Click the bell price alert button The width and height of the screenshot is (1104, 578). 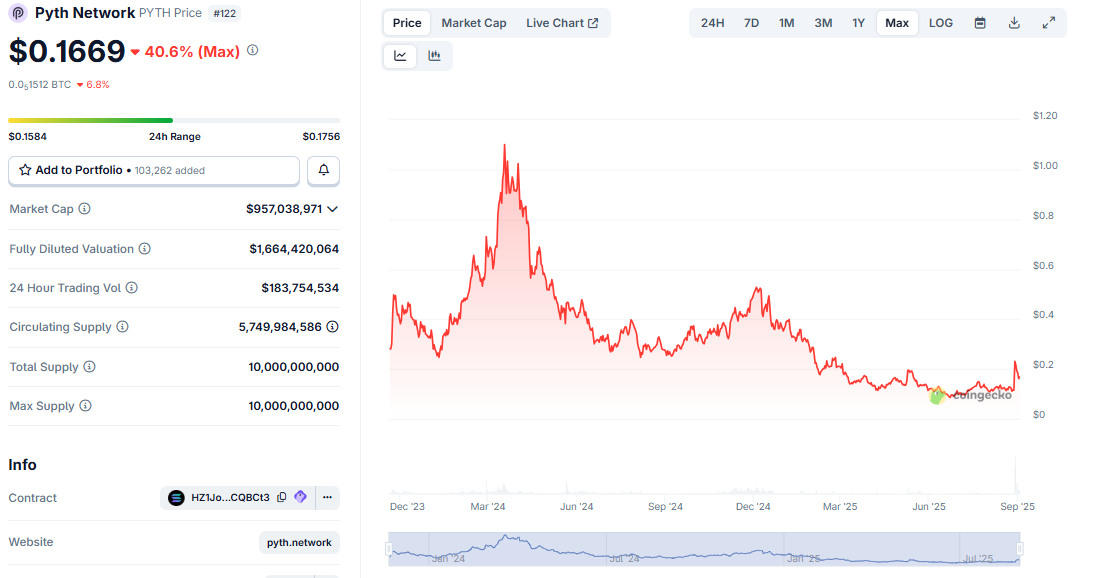pyautogui.click(x=324, y=170)
